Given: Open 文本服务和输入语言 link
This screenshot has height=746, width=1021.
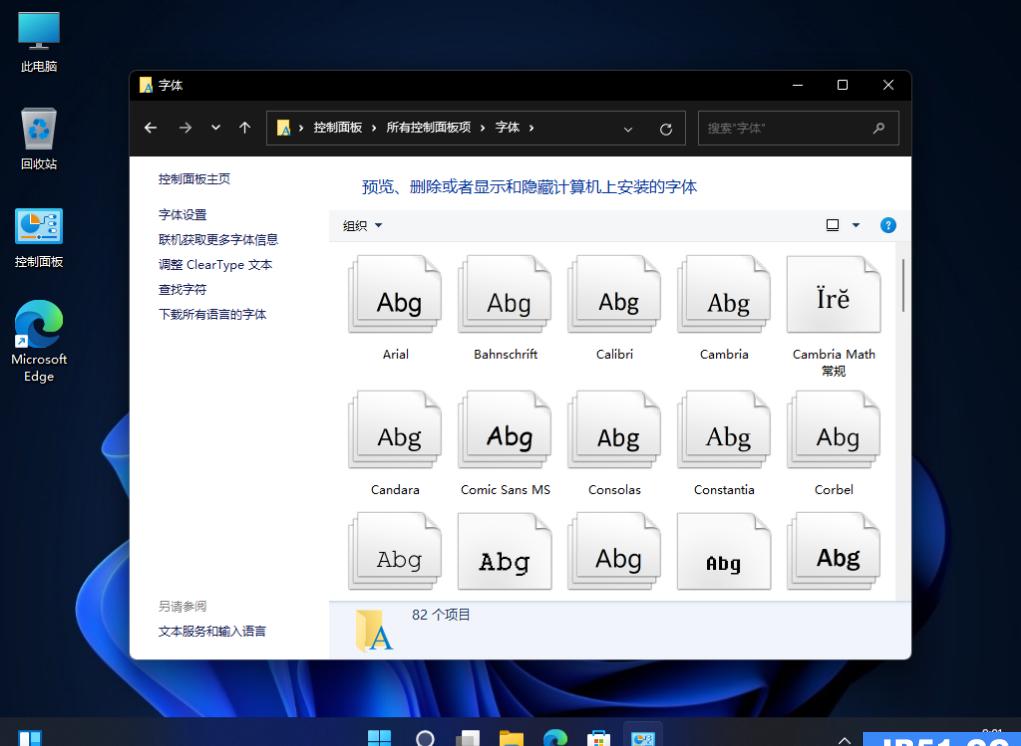Looking at the screenshot, I should 212,631.
